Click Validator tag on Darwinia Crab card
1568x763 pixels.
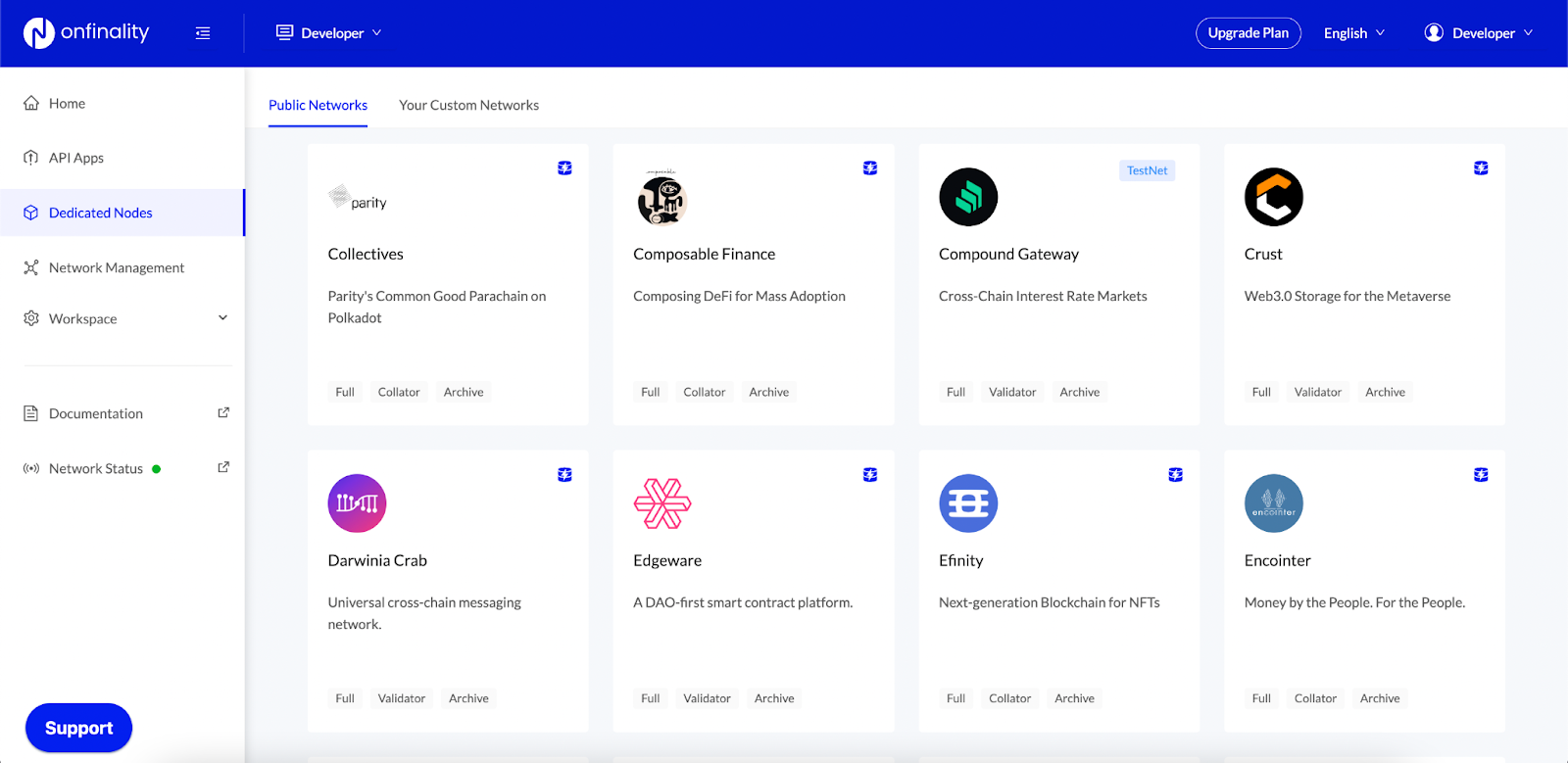point(402,698)
